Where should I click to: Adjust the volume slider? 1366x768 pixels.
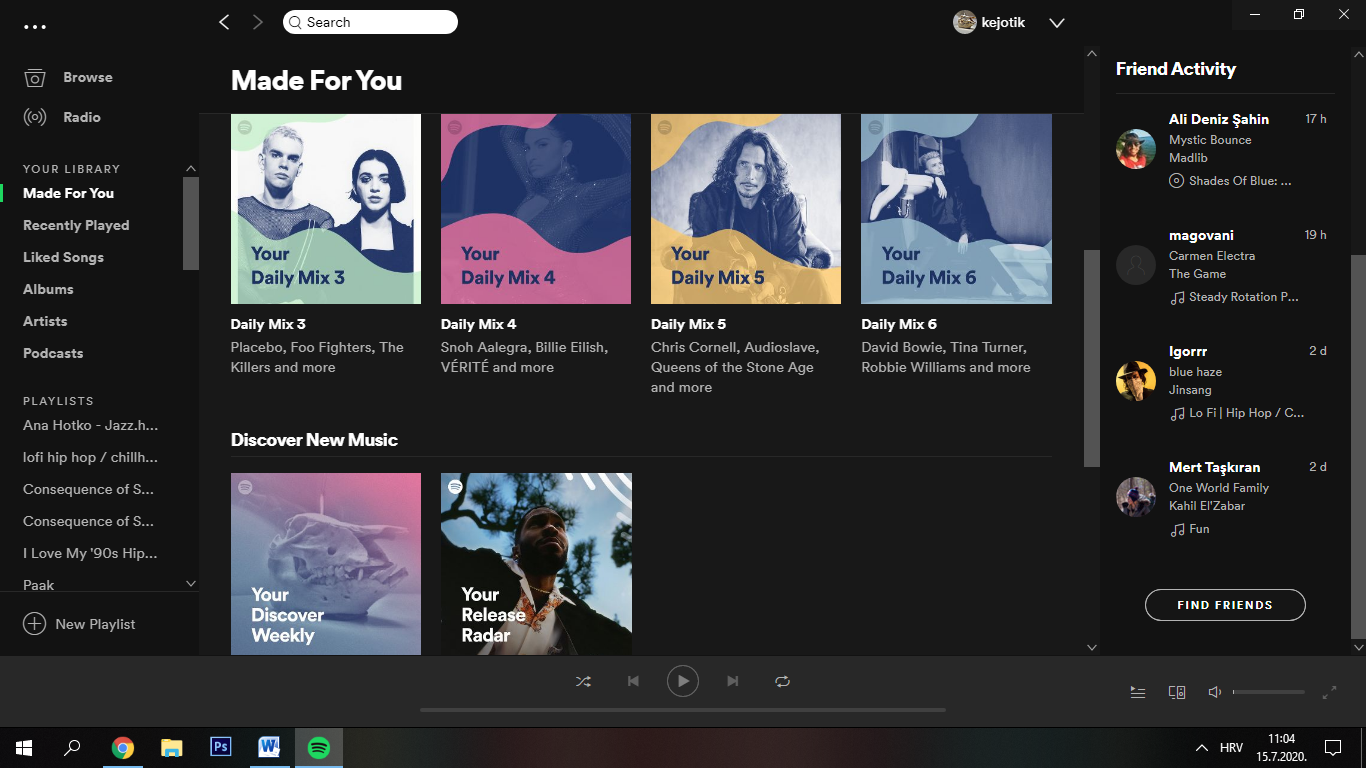click(x=1268, y=692)
